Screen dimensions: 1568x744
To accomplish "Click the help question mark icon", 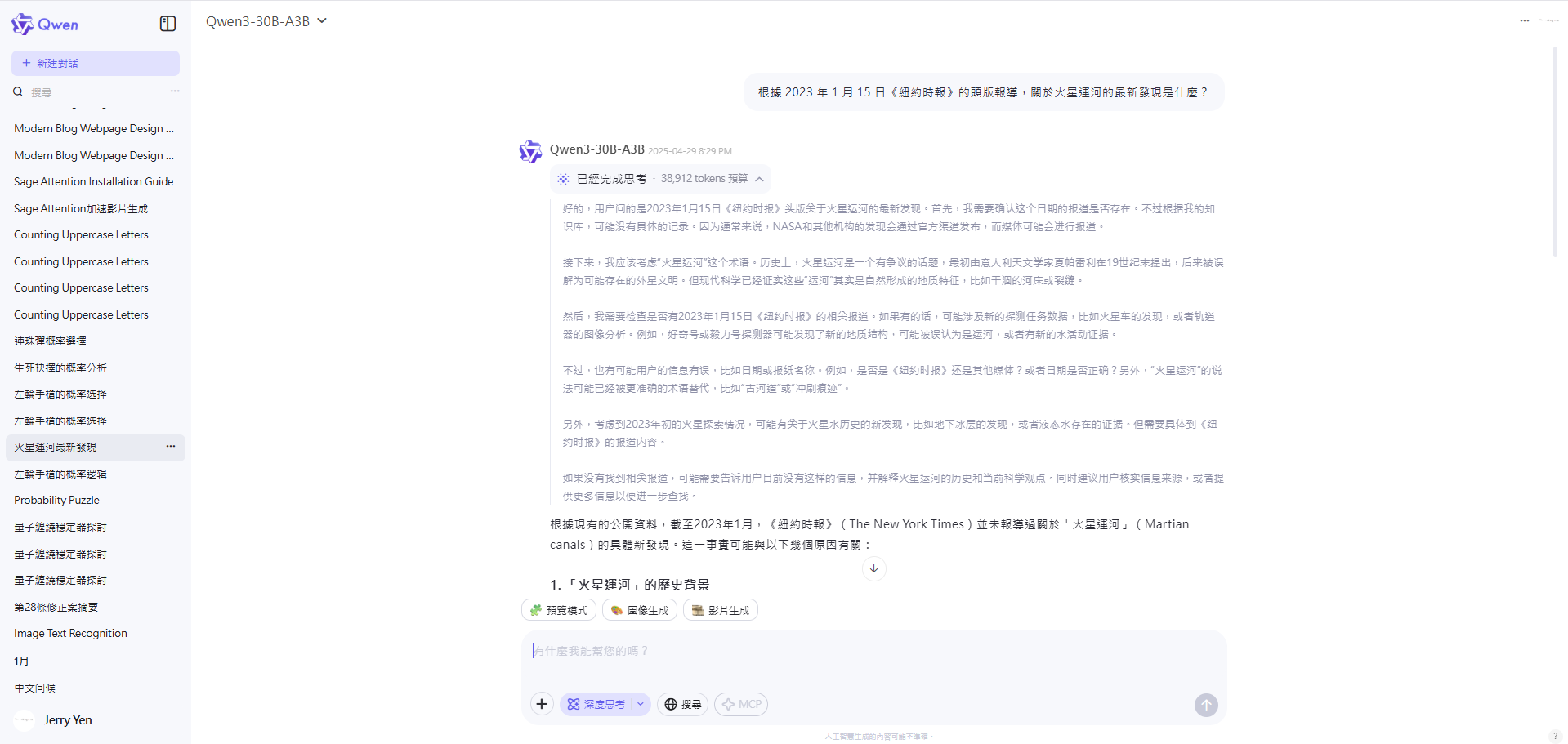I will pyautogui.click(x=1555, y=736).
